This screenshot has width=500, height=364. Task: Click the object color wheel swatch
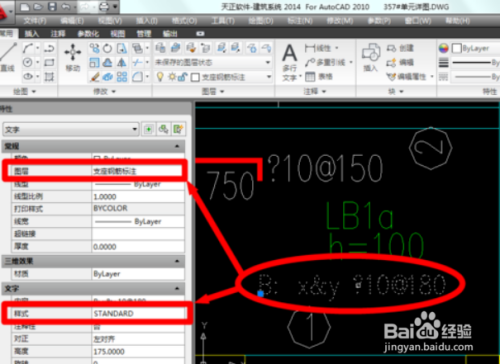point(443,48)
